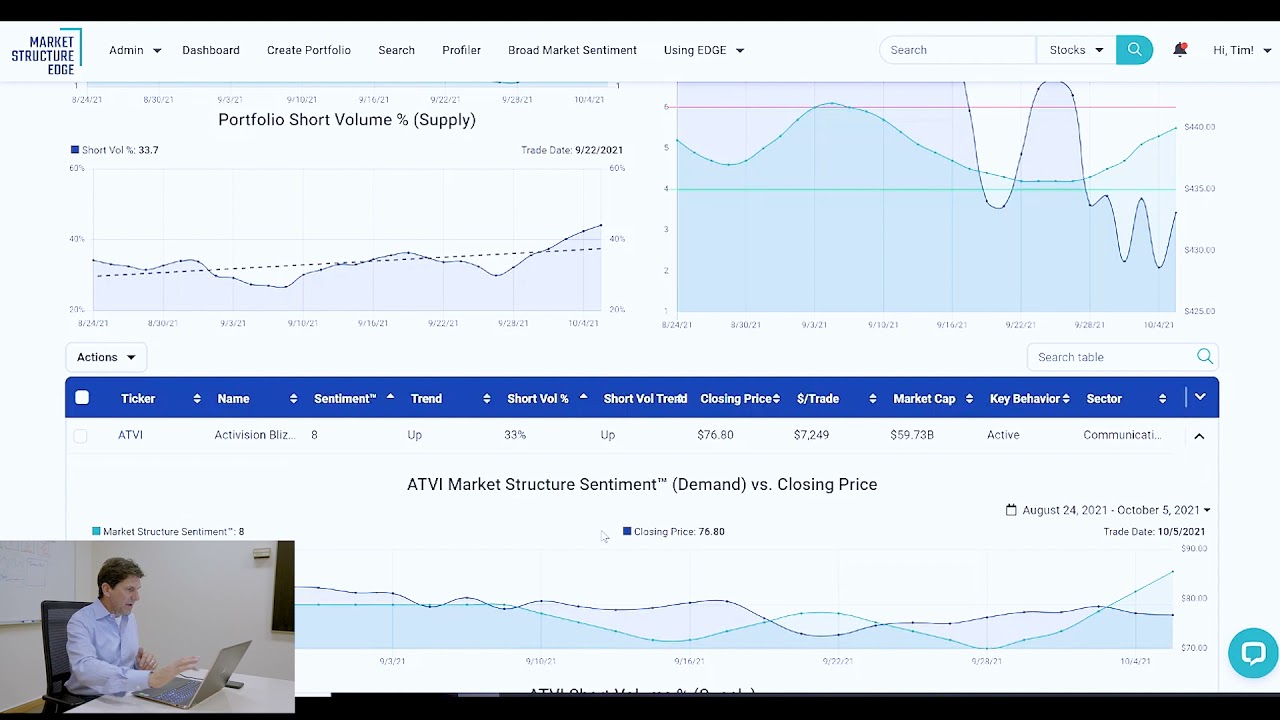
Task: Open the Profiler page
Action: coord(461,50)
